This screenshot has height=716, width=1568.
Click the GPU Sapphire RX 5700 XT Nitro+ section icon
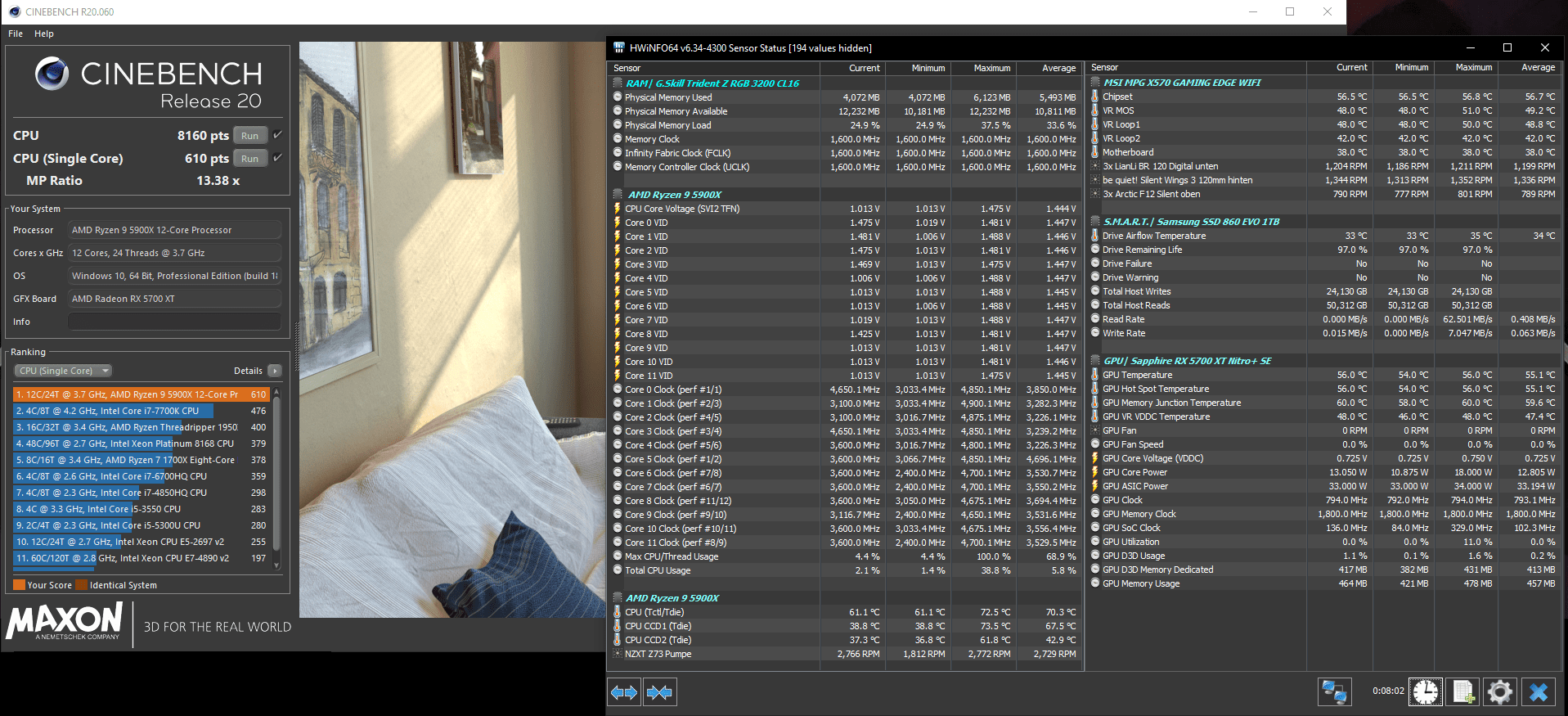click(1095, 361)
